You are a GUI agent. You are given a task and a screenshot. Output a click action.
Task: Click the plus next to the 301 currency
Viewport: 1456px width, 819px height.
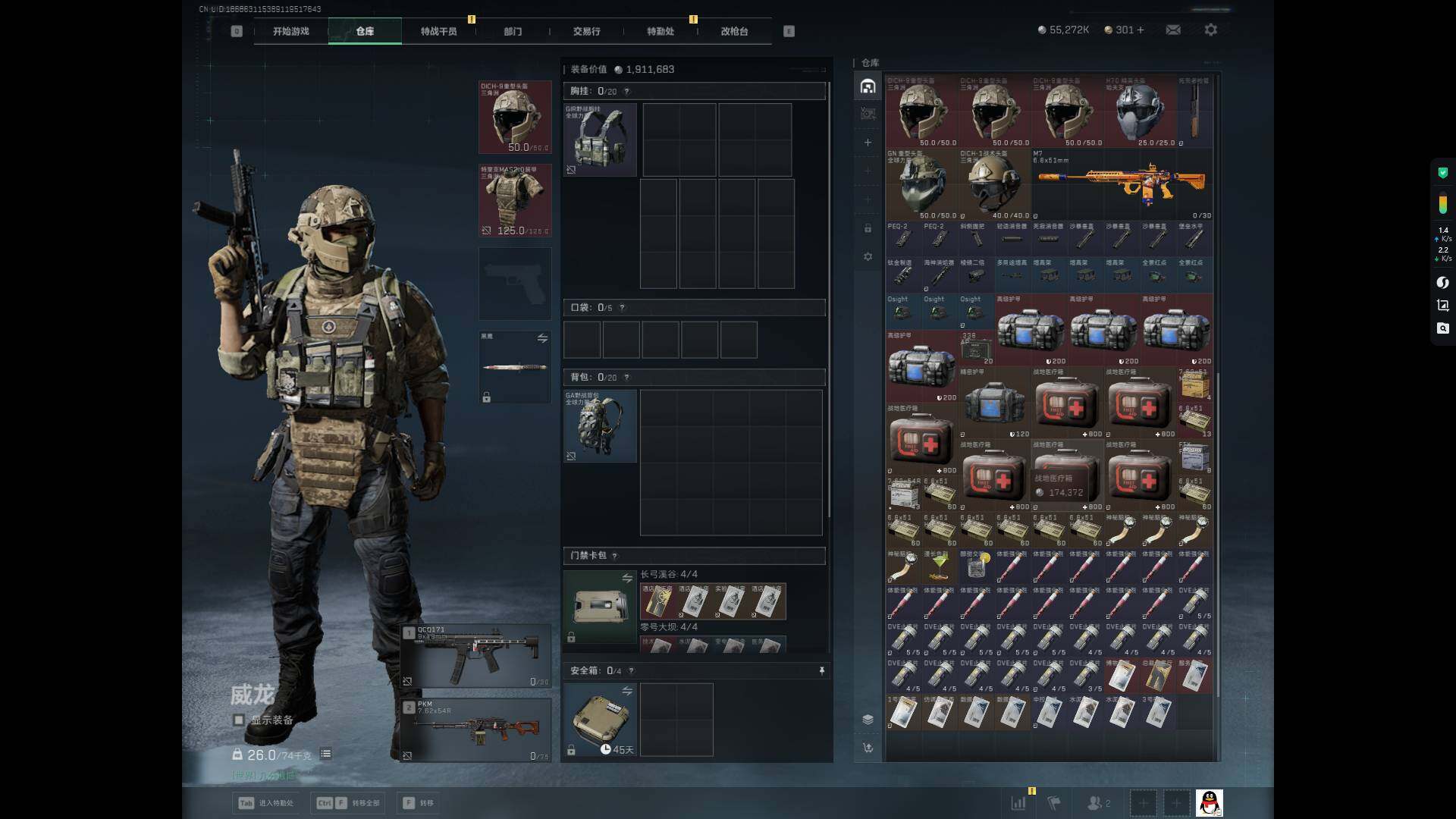(1141, 30)
